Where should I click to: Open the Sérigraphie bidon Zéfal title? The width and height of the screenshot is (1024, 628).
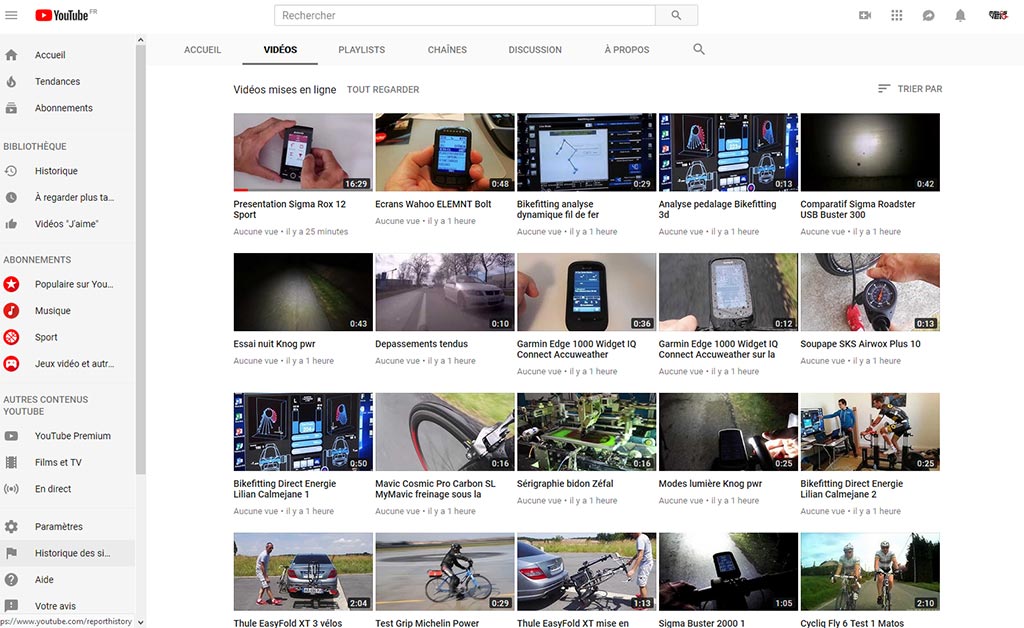[x=565, y=484]
